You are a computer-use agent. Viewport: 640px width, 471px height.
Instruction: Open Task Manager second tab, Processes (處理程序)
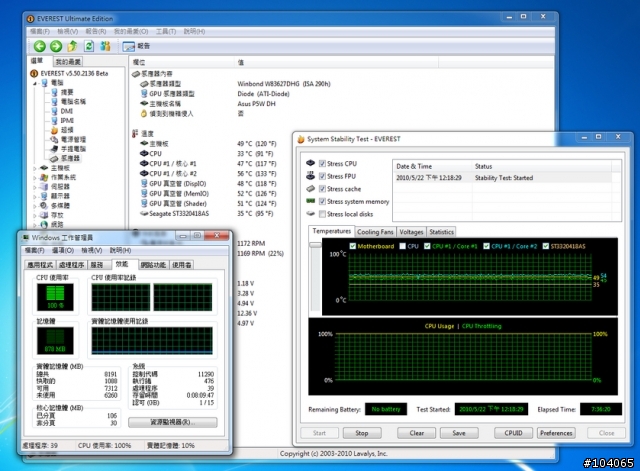pos(71,265)
